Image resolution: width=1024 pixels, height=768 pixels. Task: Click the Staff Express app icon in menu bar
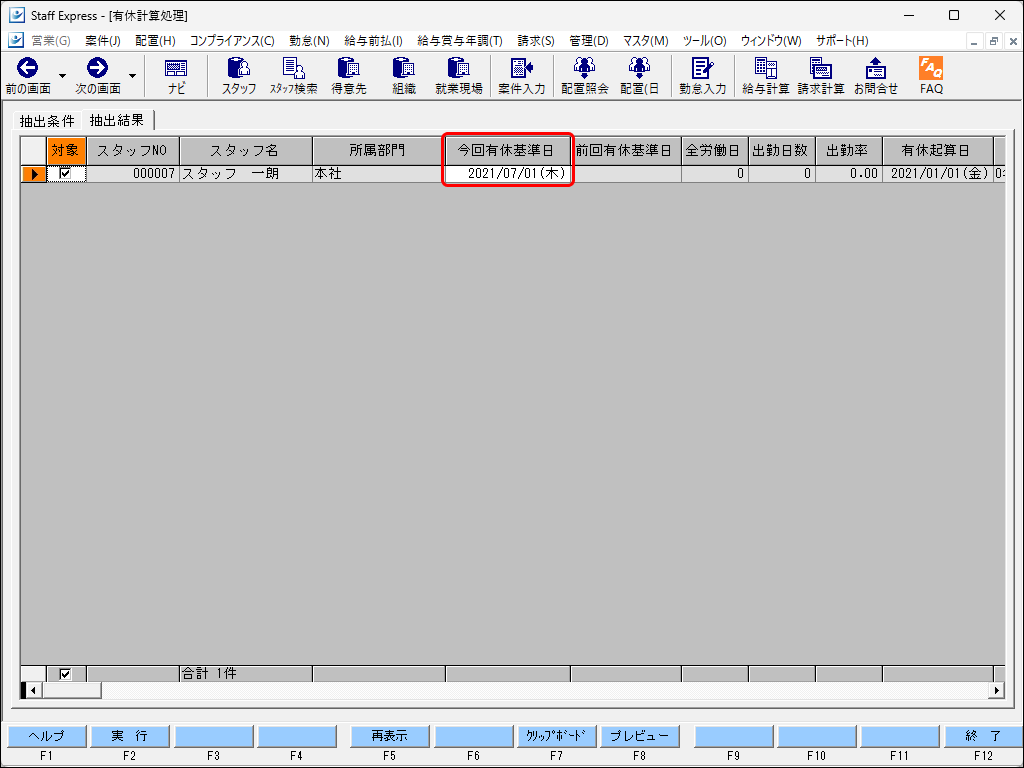tap(16, 40)
